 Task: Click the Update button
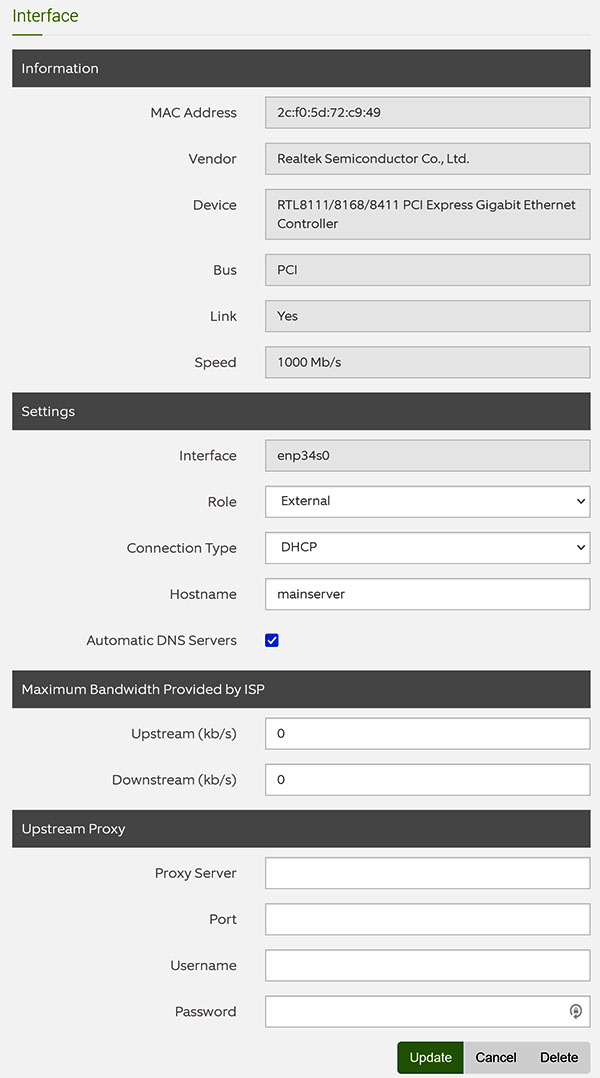click(431, 1057)
